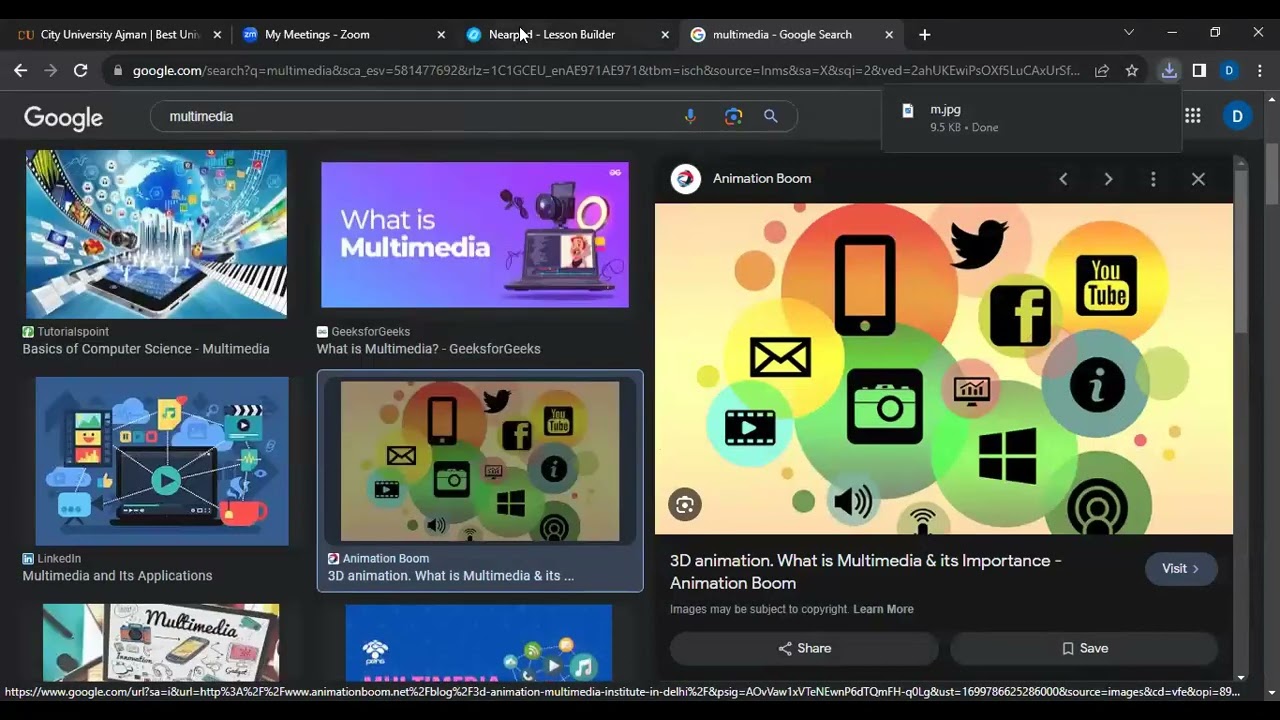Open the large multimedia icons preview image

(944, 369)
